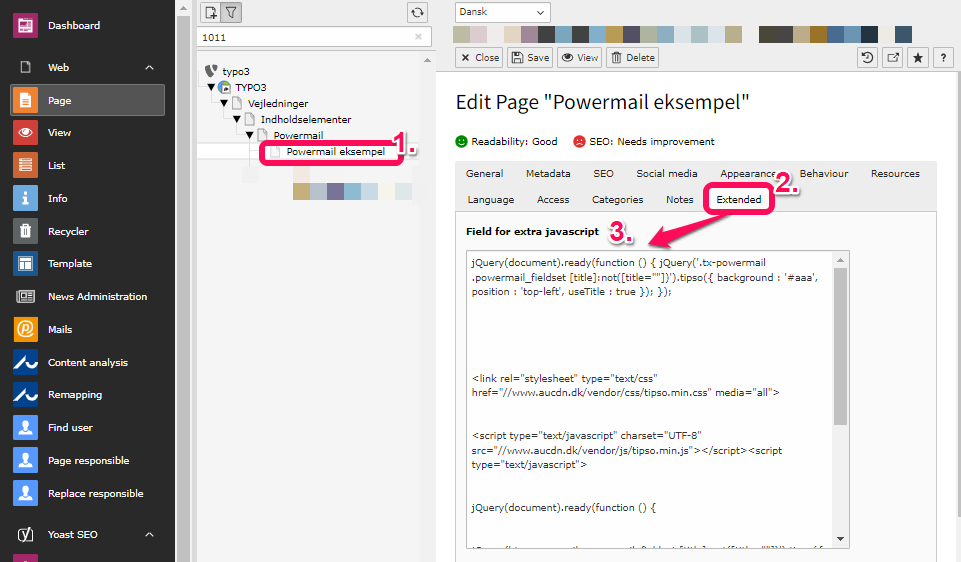Save the page with the Save button
Image resolution: width=961 pixels, height=562 pixels.
(530, 57)
